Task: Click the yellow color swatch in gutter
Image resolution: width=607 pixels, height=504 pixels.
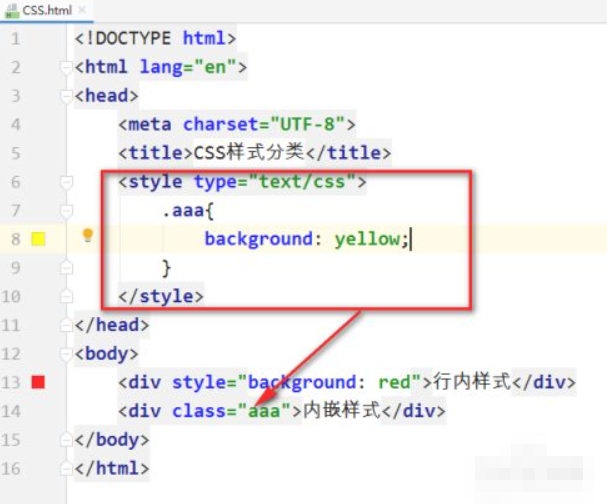Action: (x=39, y=239)
